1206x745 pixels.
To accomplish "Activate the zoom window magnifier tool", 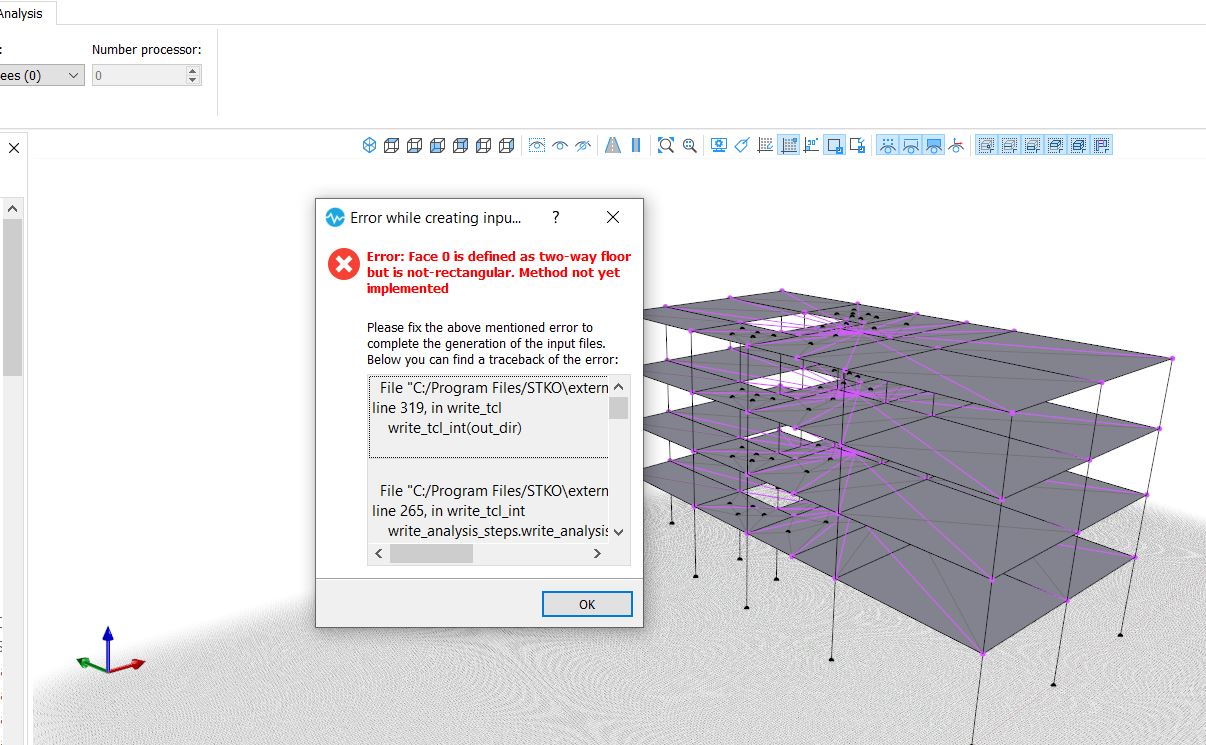I will tap(665, 145).
